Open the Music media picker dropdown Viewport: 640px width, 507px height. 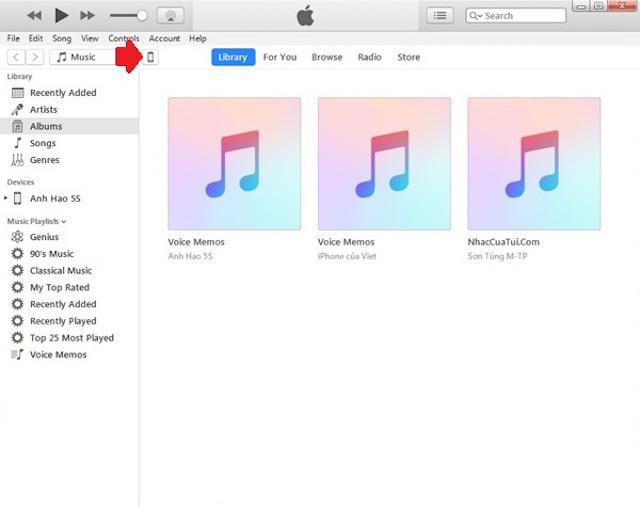click(84, 57)
